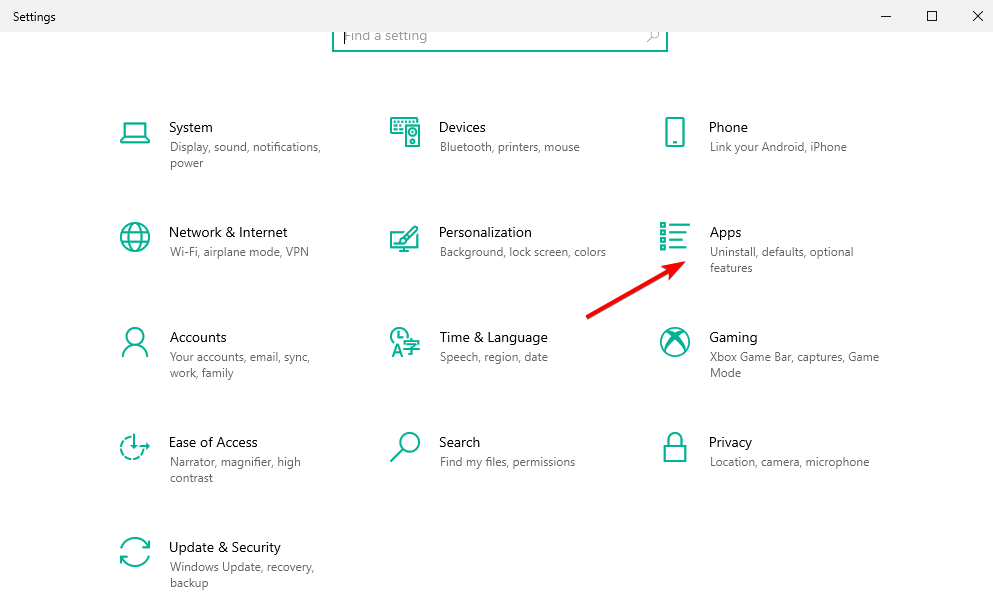Click 'Find my files, permissions' description

(507, 462)
